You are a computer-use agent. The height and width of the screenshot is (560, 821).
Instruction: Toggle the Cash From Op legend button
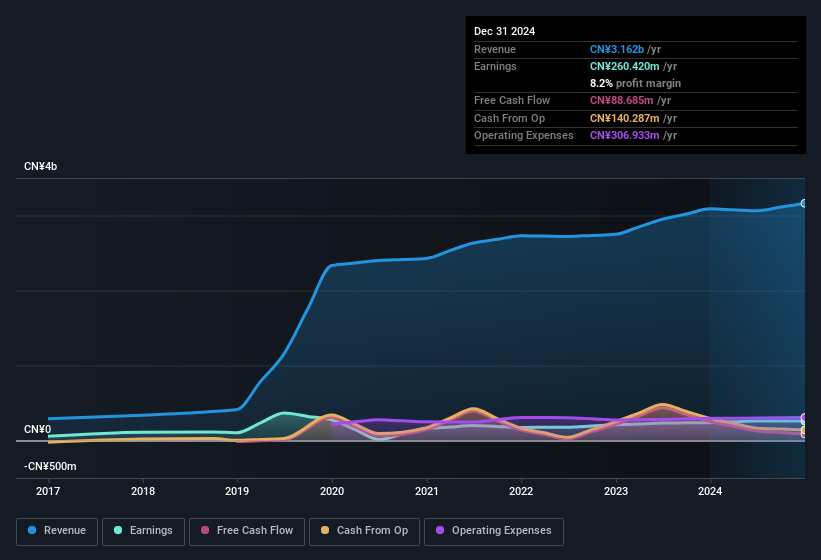tap(364, 531)
